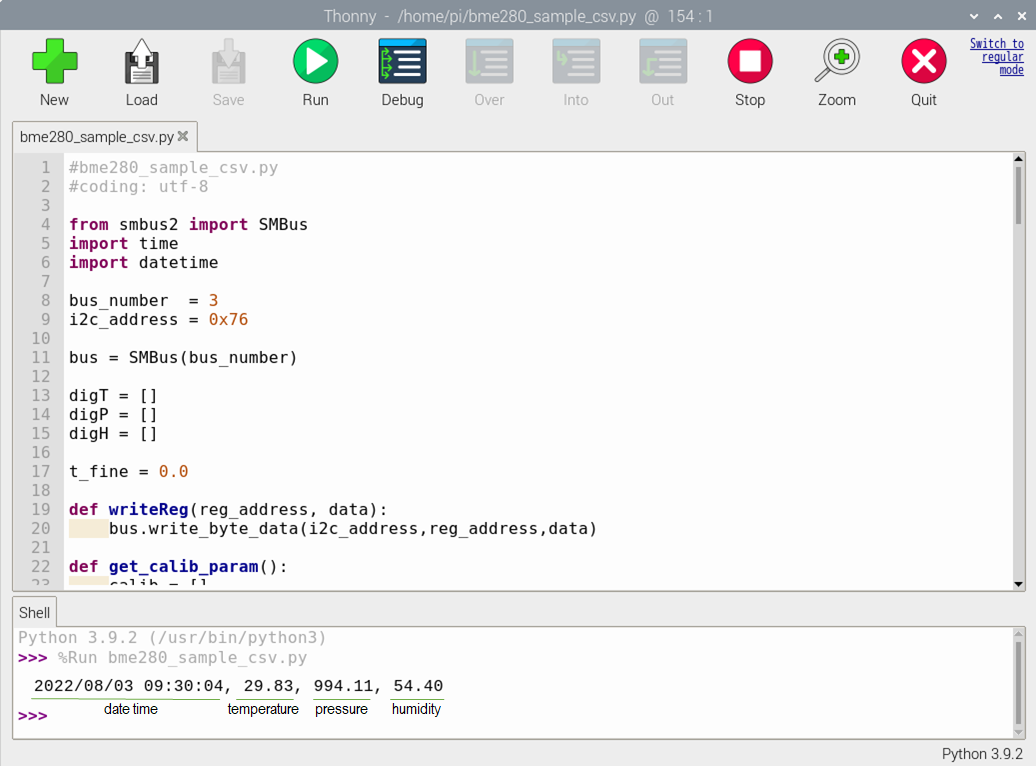Create a new file with the New icon
The width and height of the screenshot is (1036, 766).
54,62
